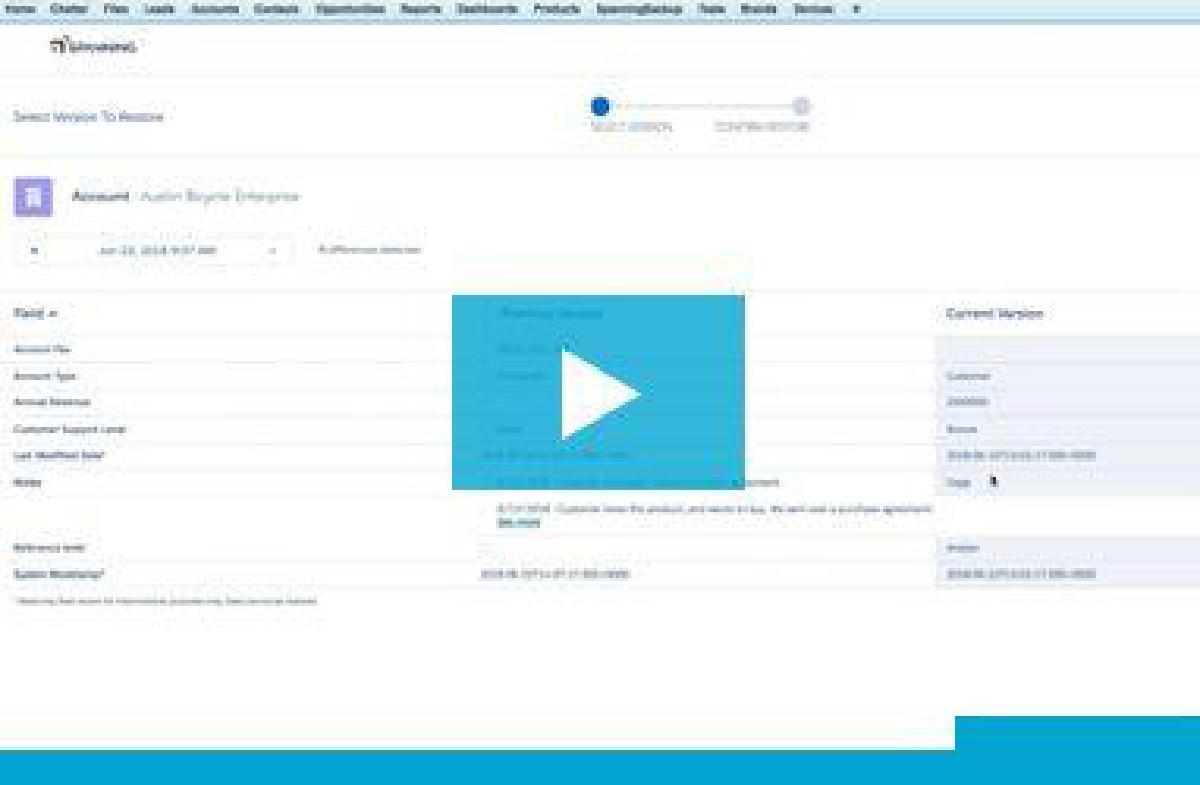Go to the previous version using left arrow

point(35,250)
